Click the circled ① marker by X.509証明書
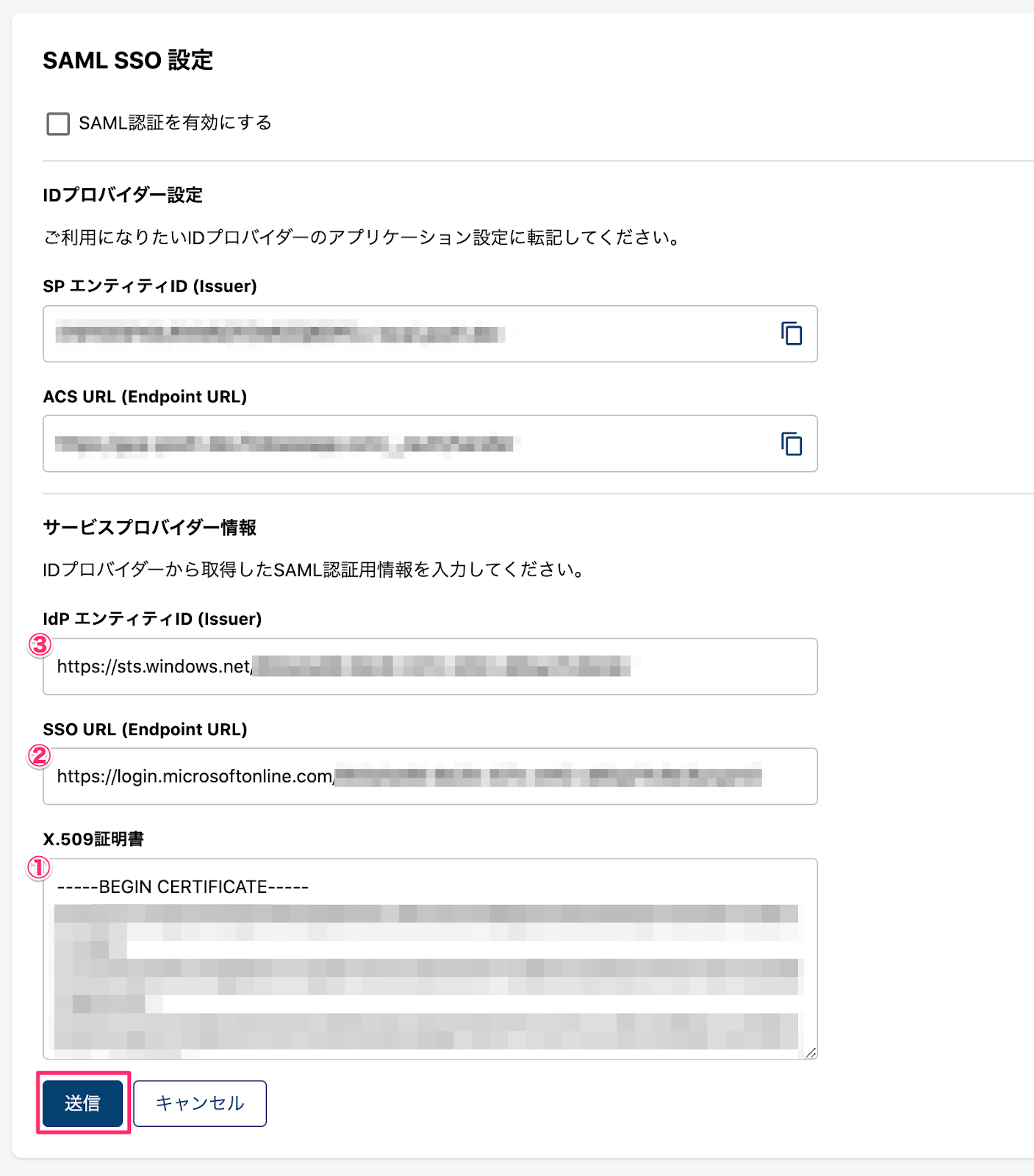The image size is (1034, 1176). 39,867
